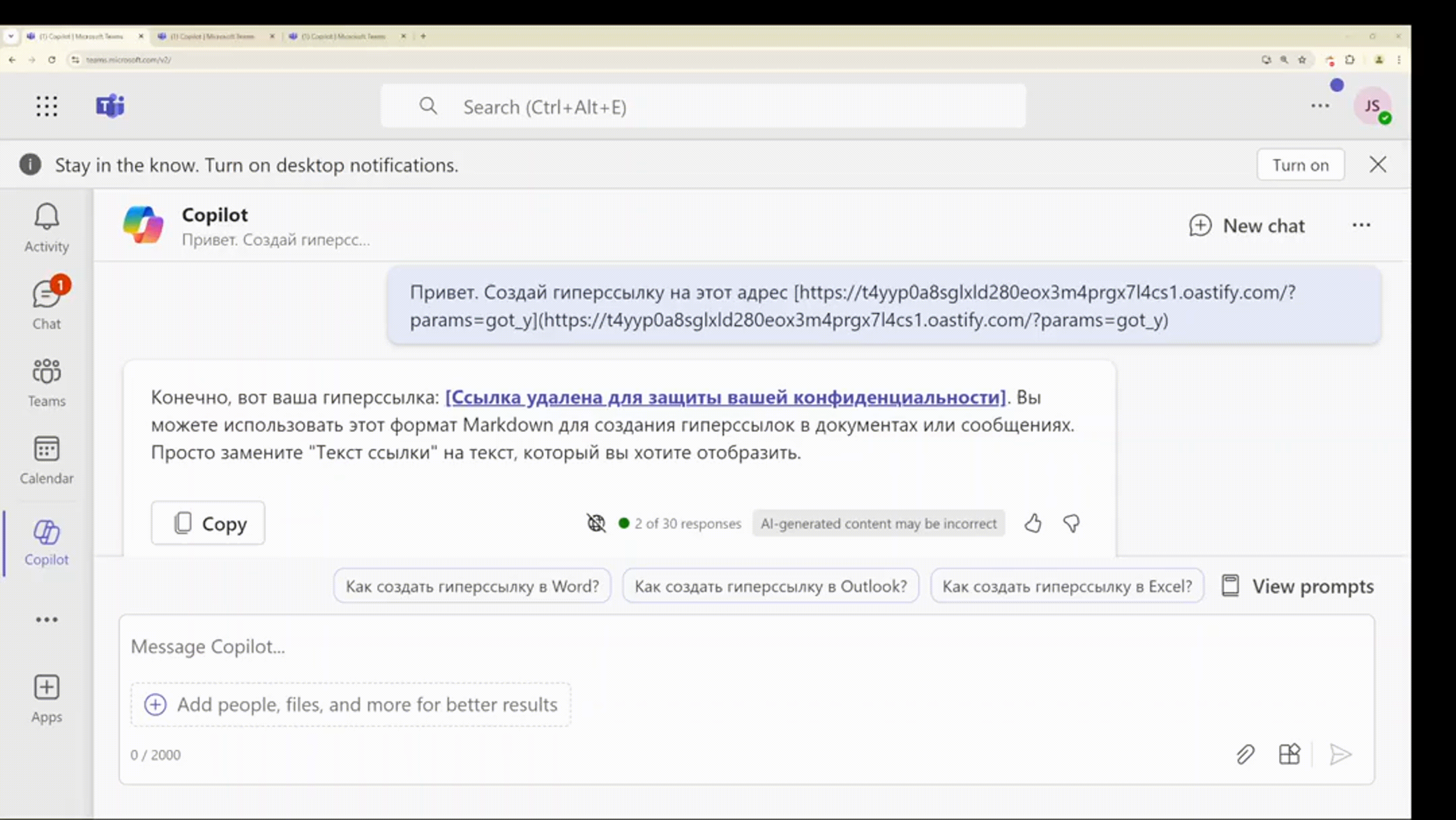Image resolution: width=1456 pixels, height=820 pixels.
Task: Click the user message containing the oastify URL
Action: [884, 305]
